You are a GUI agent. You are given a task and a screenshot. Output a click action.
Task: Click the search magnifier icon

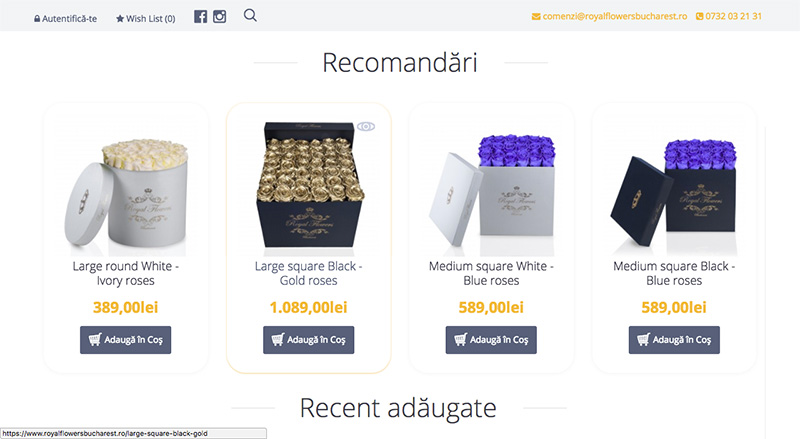coord(250,15)
